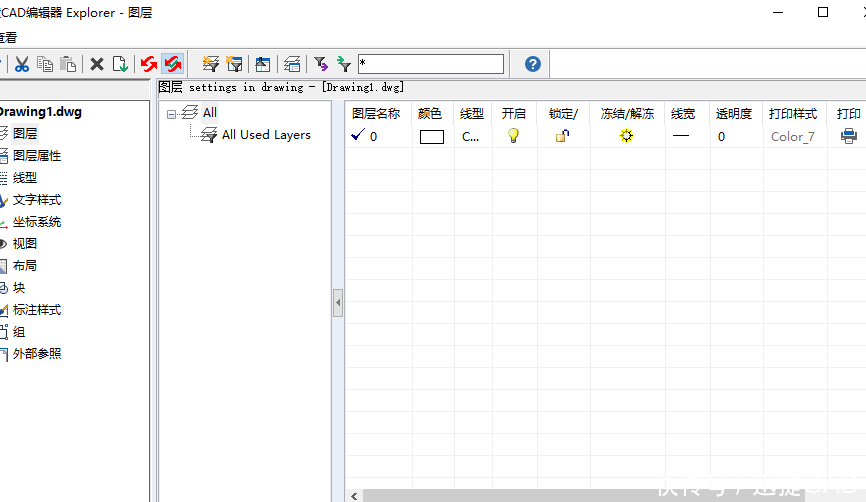The height and width of the screenshot is (502, 866).
Task: Click the filter with green arrow icon
Action: point(344,64)
